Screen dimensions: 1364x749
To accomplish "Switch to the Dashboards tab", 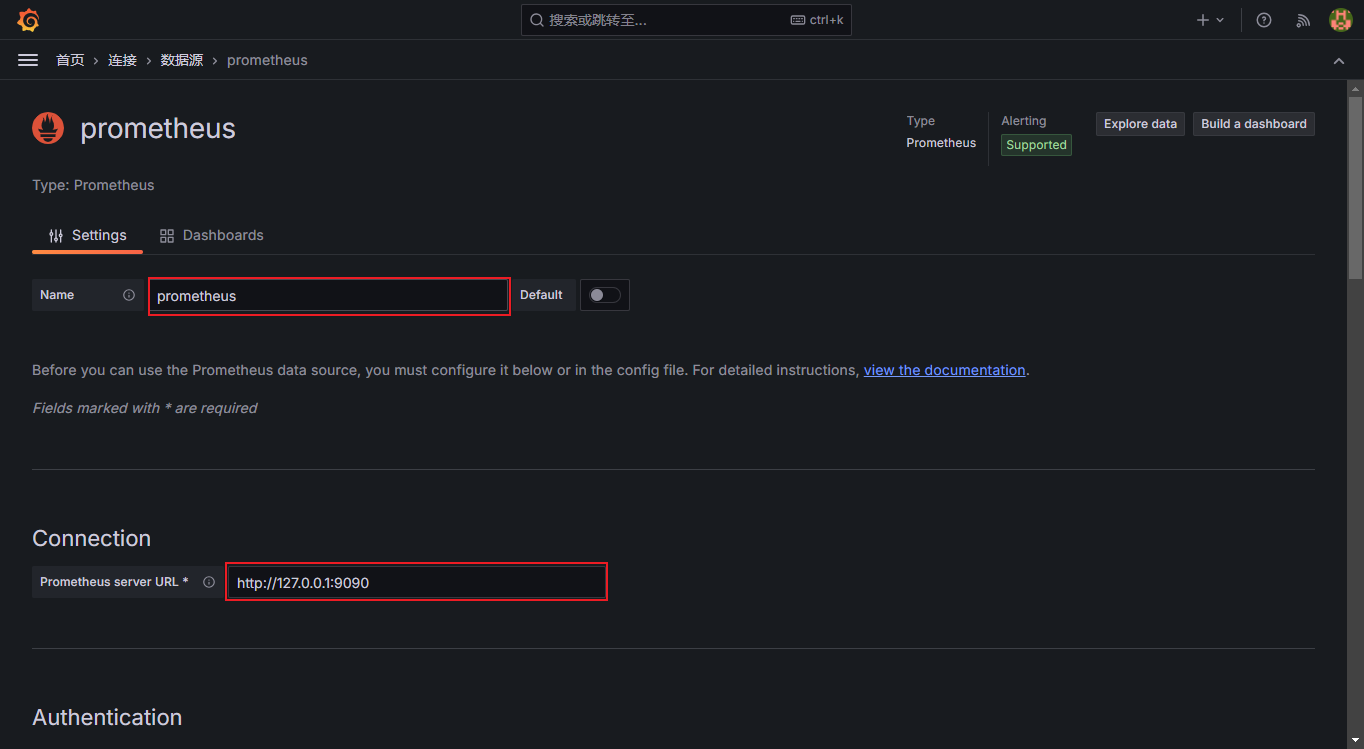I will click(x=212, y=235).
